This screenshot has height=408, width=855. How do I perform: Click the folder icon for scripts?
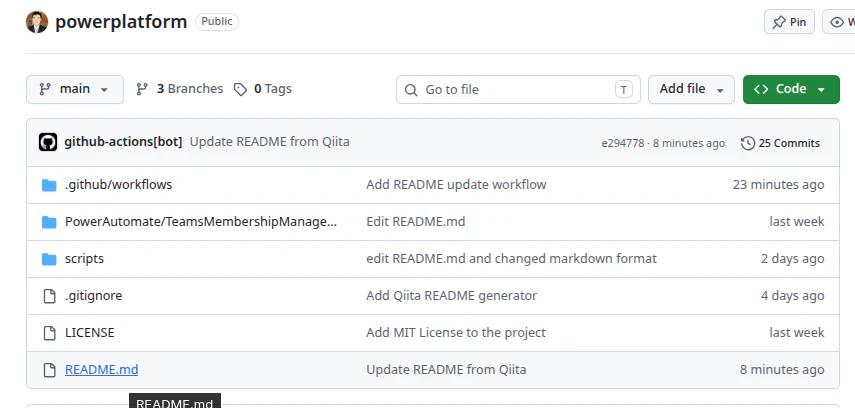[49, 259]
